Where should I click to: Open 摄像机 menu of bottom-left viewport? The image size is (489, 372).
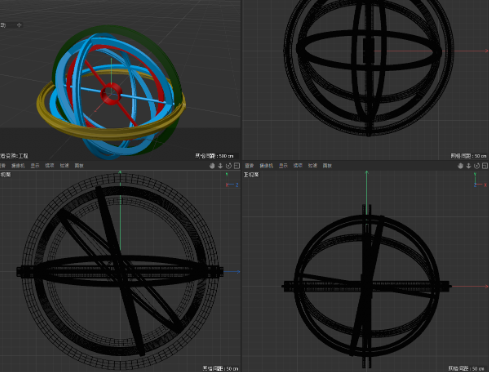(x=18, y=166)
